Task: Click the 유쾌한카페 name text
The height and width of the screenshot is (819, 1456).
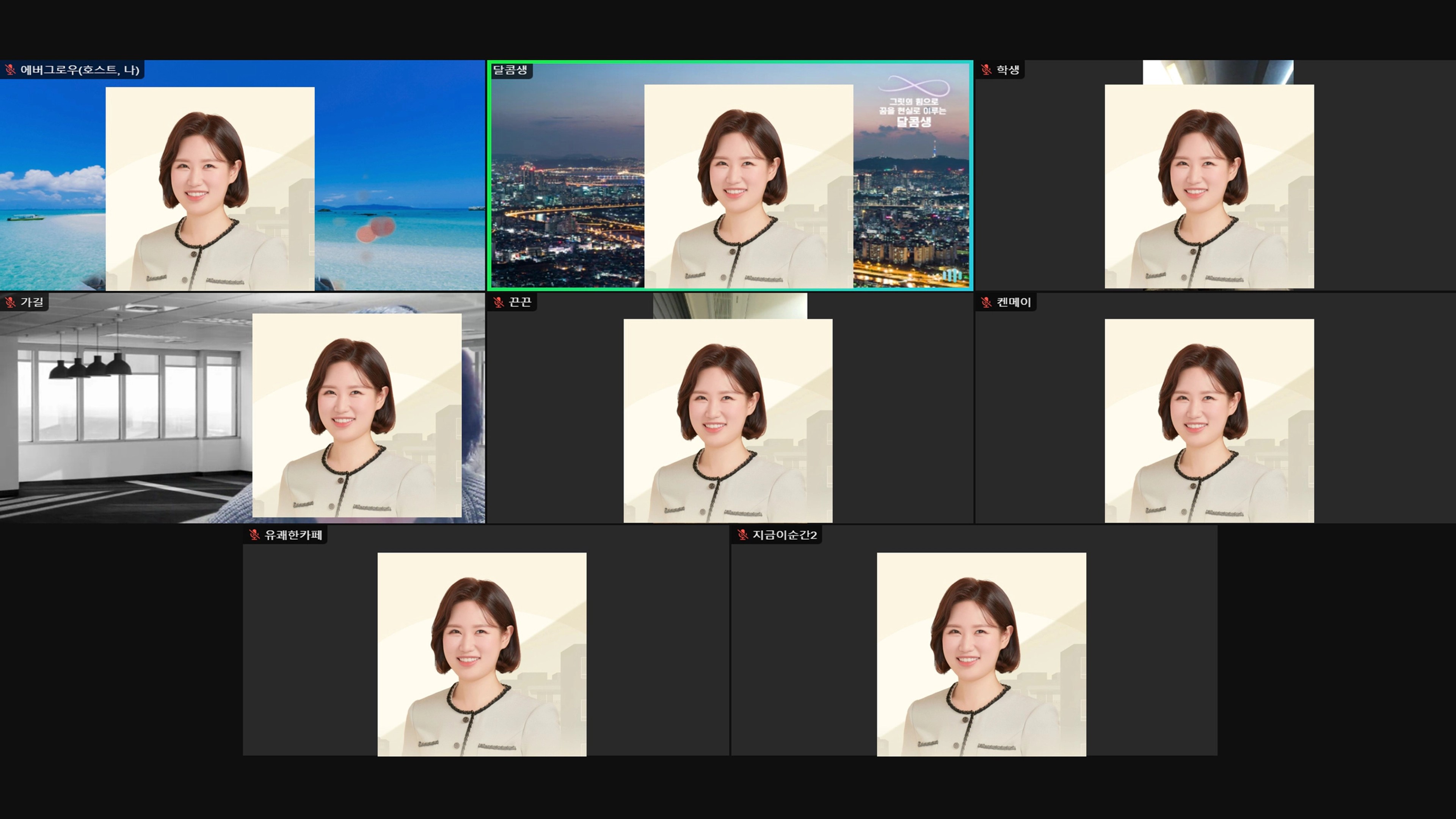Action: tap(293, 534)
